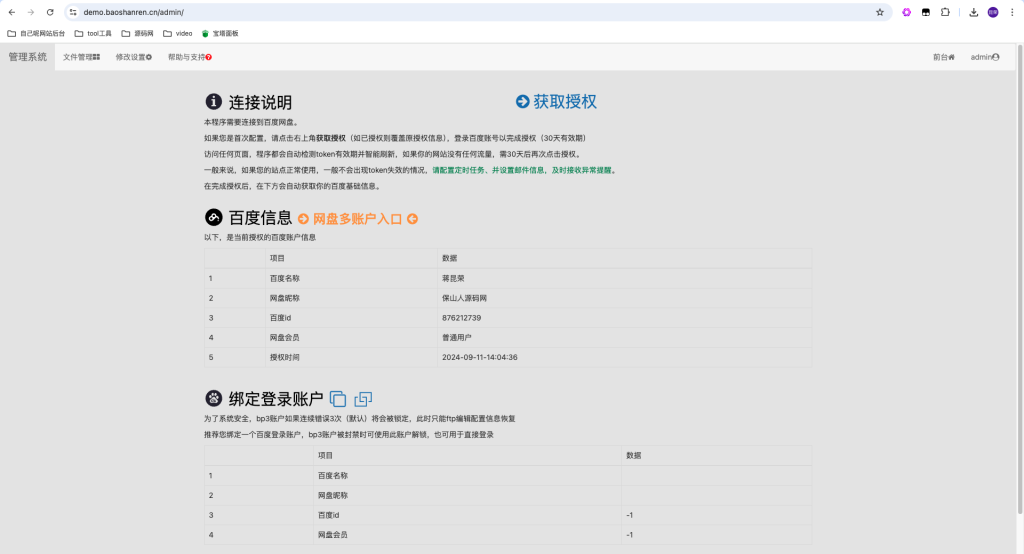This screenshot has width=1024, height=554.
Task: Open site info icon in address bar
Action: point(73,12)
